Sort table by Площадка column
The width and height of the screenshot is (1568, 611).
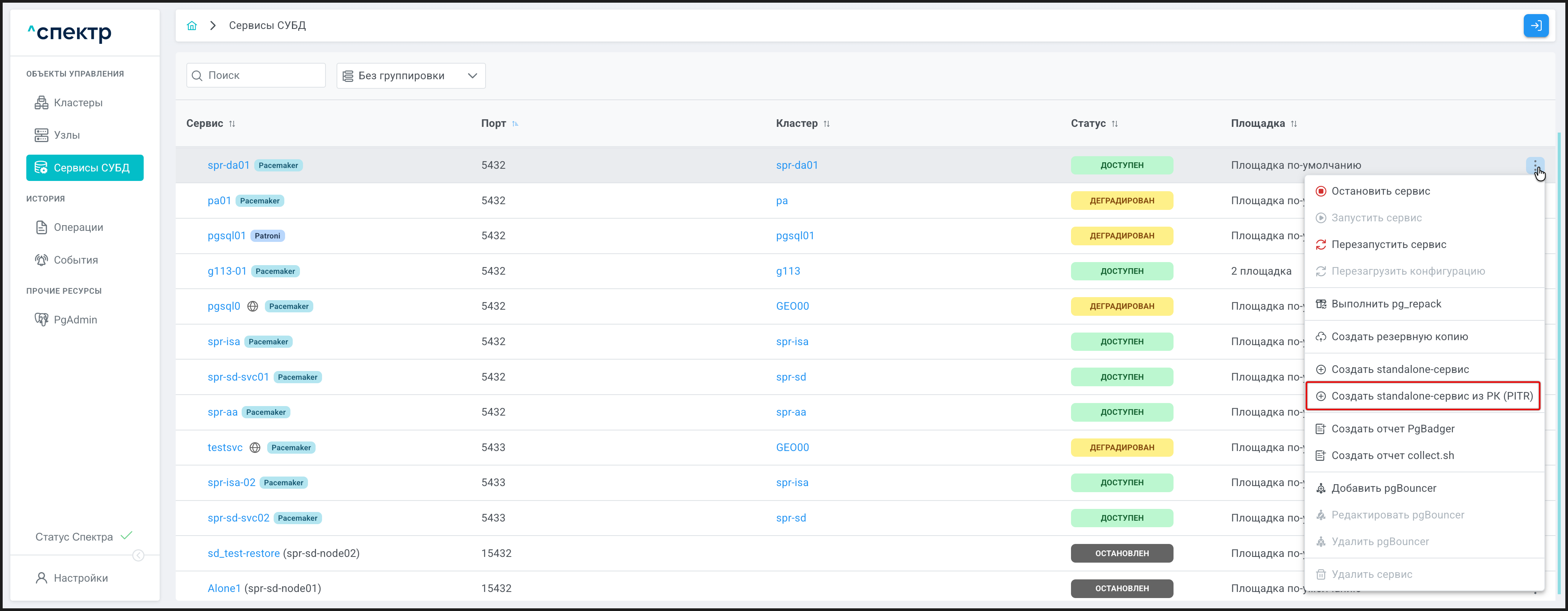click(1294, 123)
